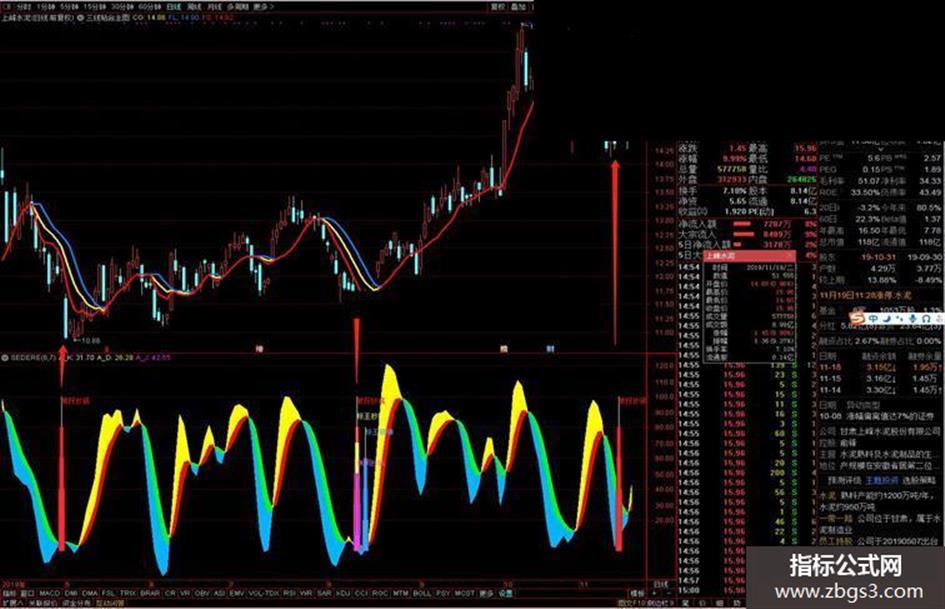Open the 更多 indicators list
Viewport: 945px width, 609px height.
[x=486, y=593]
